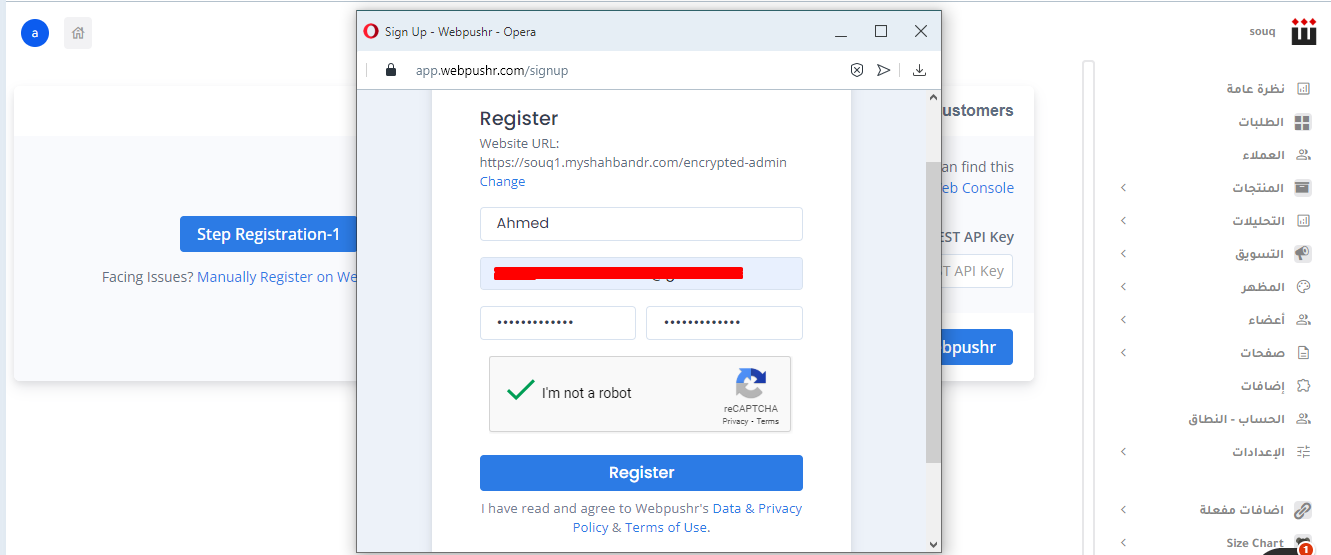The image size is (1331, 555).
Task: Open the نظرة عامة overview icon
Action: click(x=1303, y=89)
